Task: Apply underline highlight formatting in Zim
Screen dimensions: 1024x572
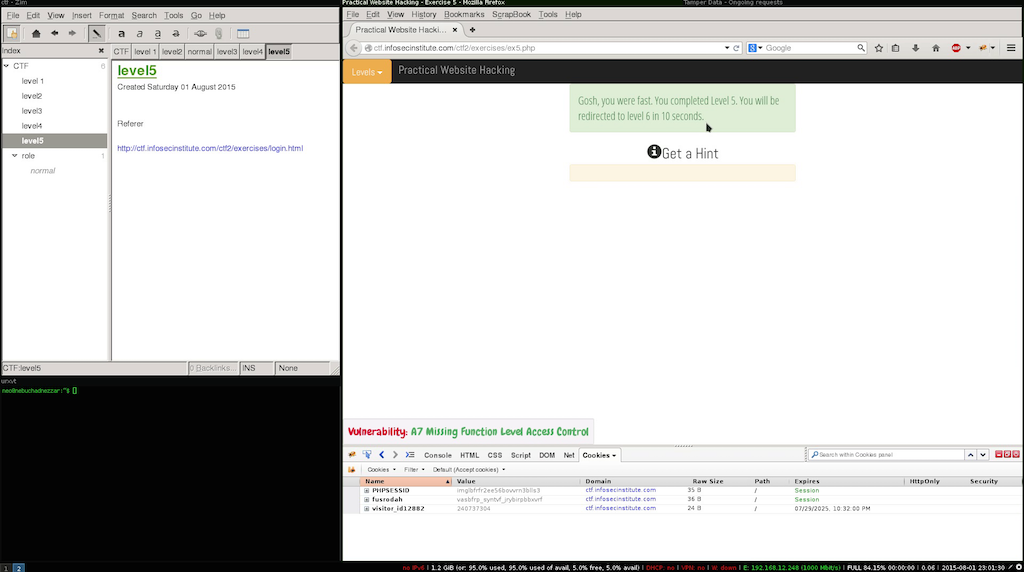Action: click(157, 33)
